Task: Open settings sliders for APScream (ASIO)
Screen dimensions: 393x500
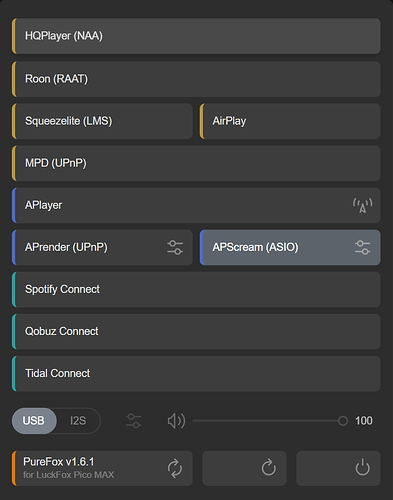Action: (363, 248)
